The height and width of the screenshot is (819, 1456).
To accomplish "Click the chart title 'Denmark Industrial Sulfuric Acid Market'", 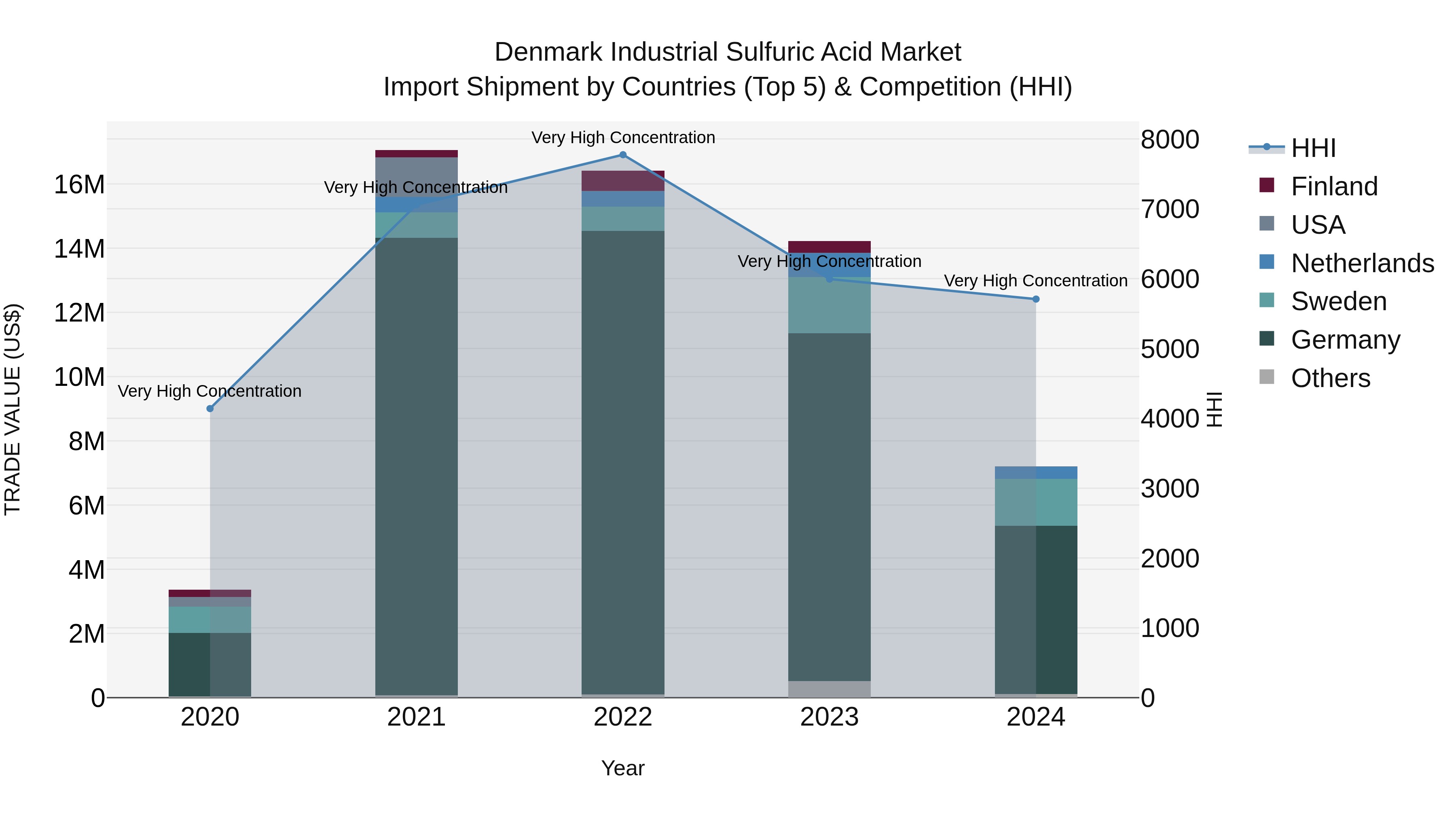I will pos(728,52).
